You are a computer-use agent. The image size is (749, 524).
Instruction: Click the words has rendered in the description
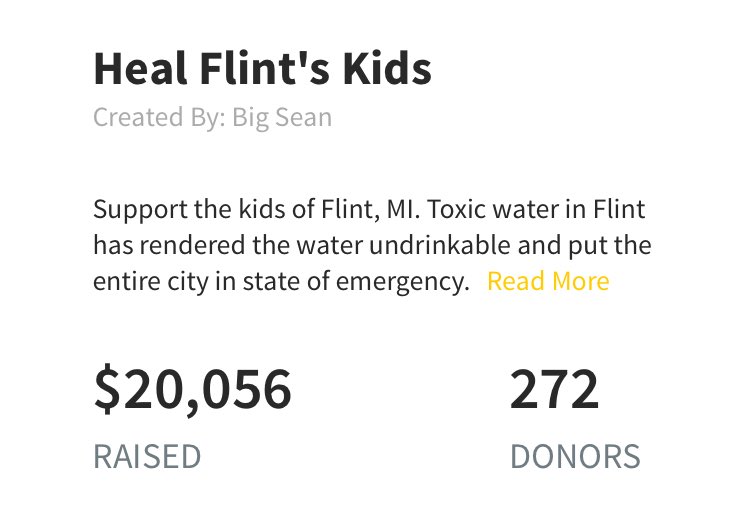click(x=169, y=245)
